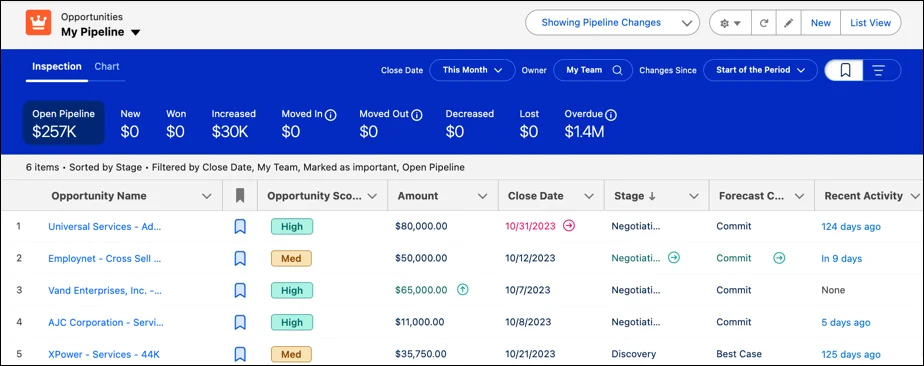Viewport: 924px width, 366px height.
Task: Select the Lost $0 metric
Action: tap(529, 123)
